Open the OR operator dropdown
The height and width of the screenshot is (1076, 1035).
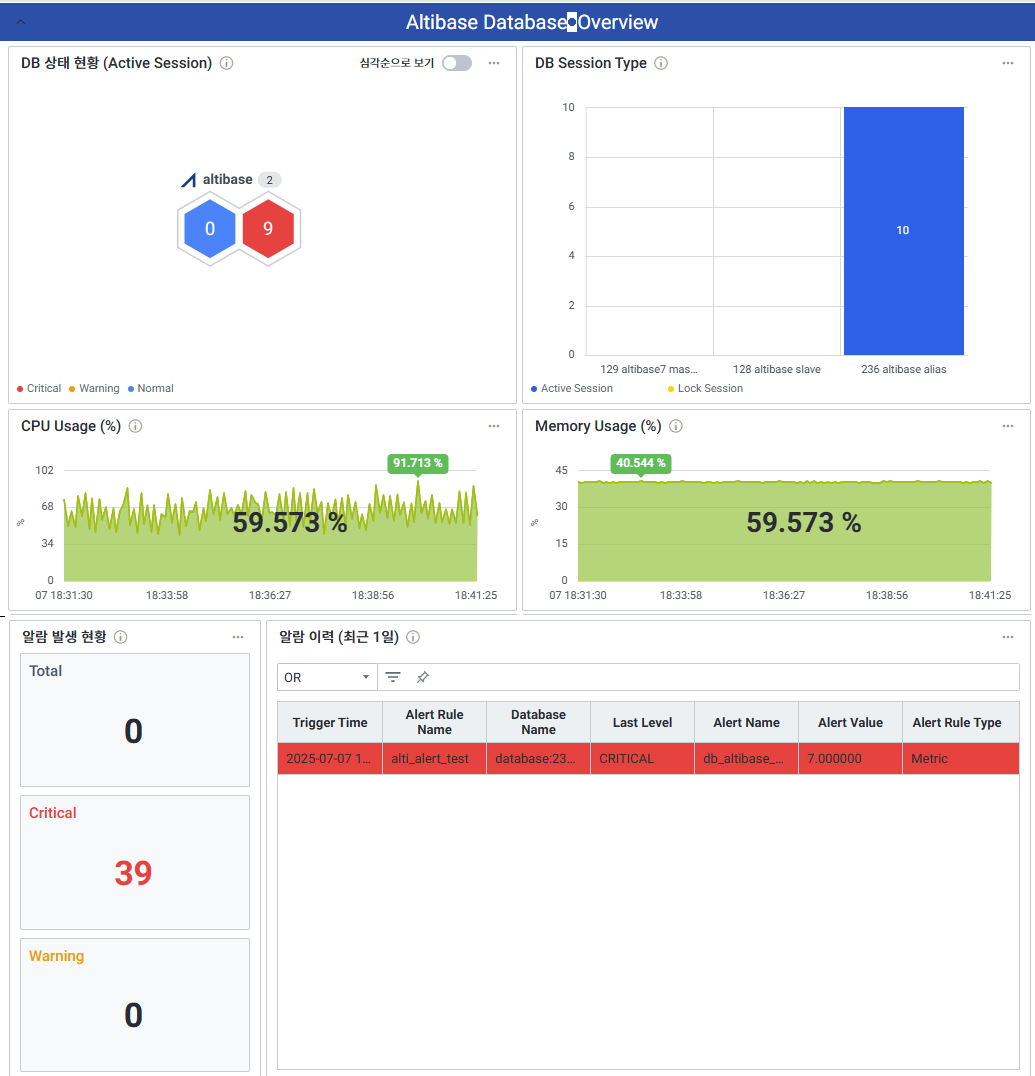(326, 677)
